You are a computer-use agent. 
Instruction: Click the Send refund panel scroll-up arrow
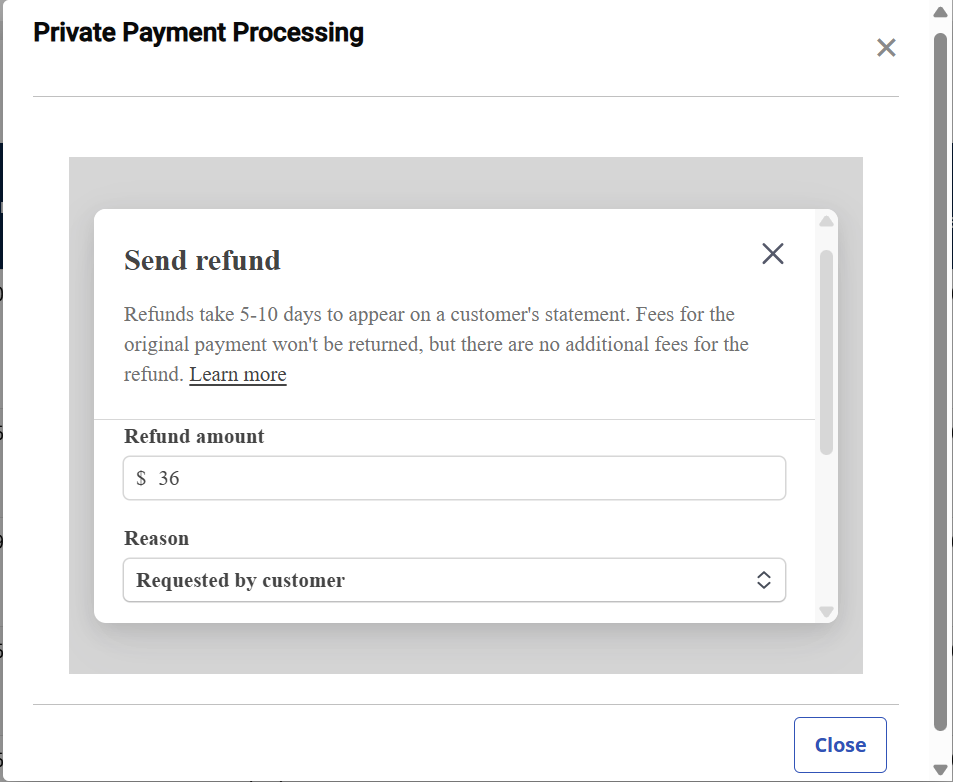pyautogui.click(x=826, y=221)
